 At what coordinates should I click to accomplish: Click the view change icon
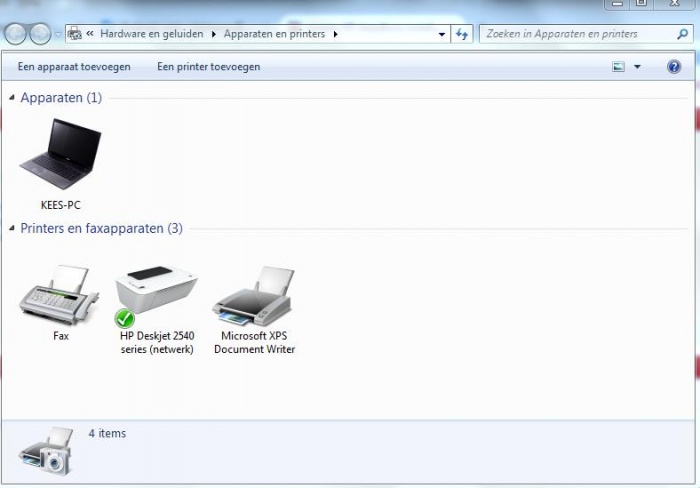tap(618, 67)
